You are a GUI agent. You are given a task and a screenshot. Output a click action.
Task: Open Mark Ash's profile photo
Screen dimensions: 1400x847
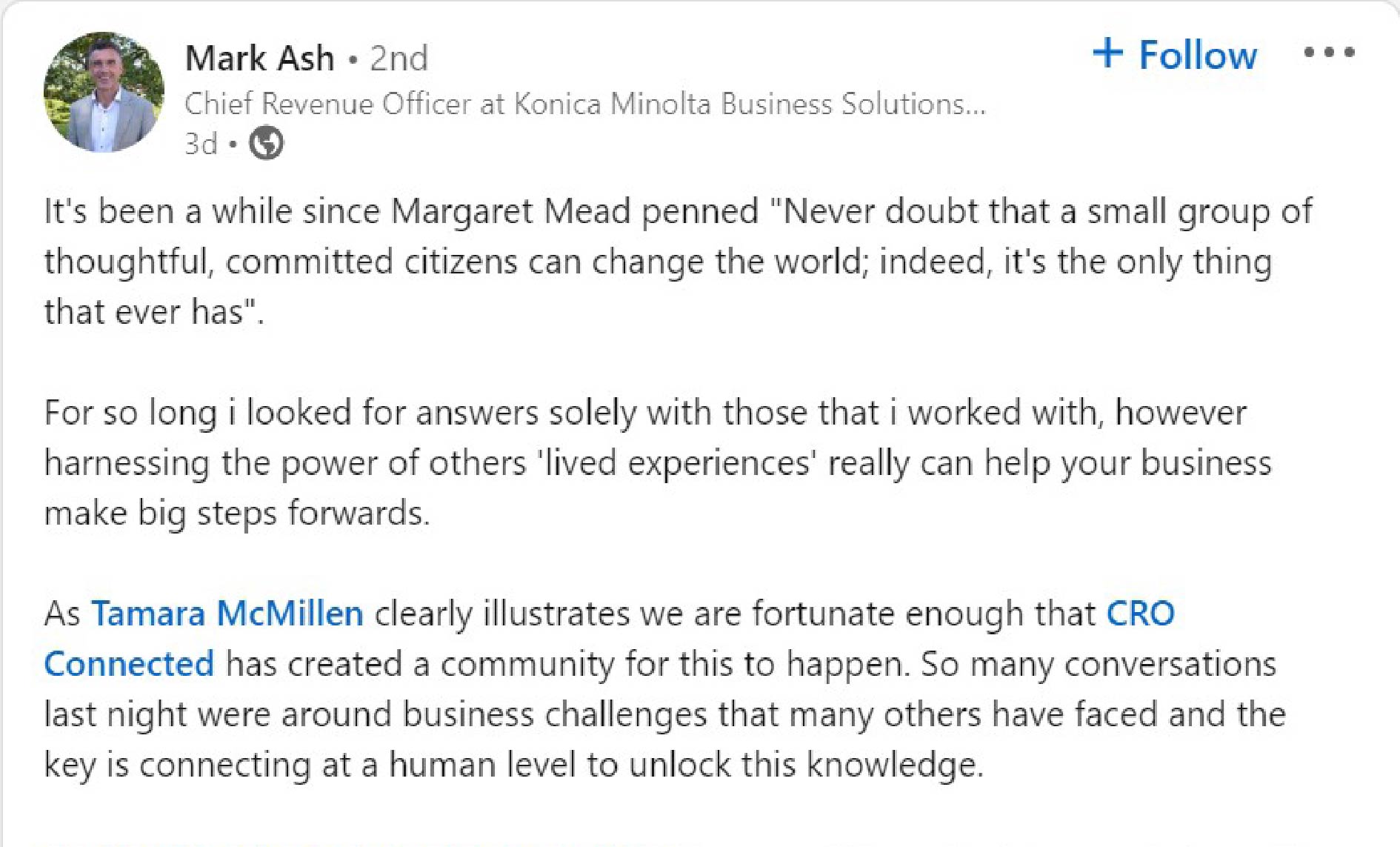[104, 92]
